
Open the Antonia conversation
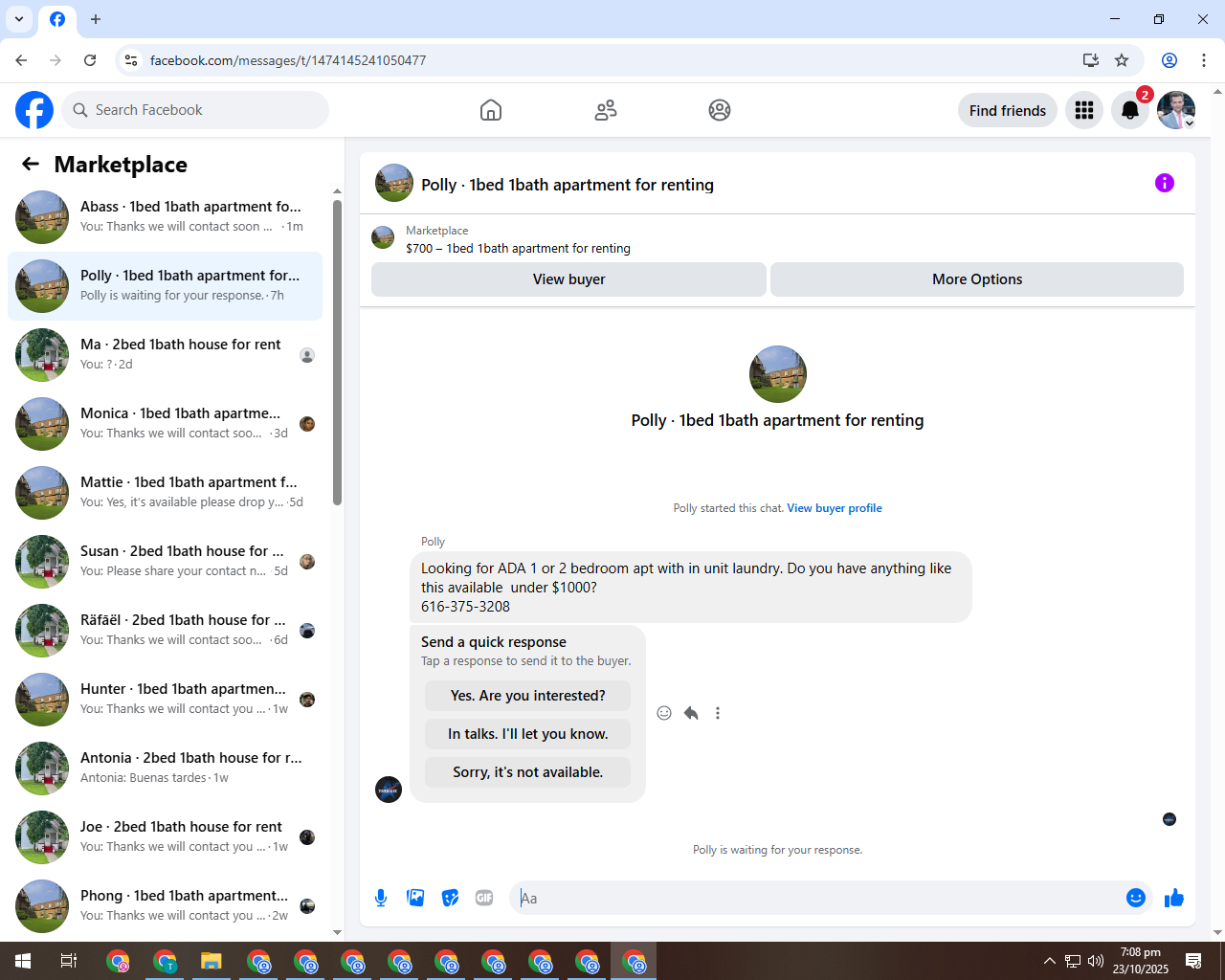click(165, 768)
